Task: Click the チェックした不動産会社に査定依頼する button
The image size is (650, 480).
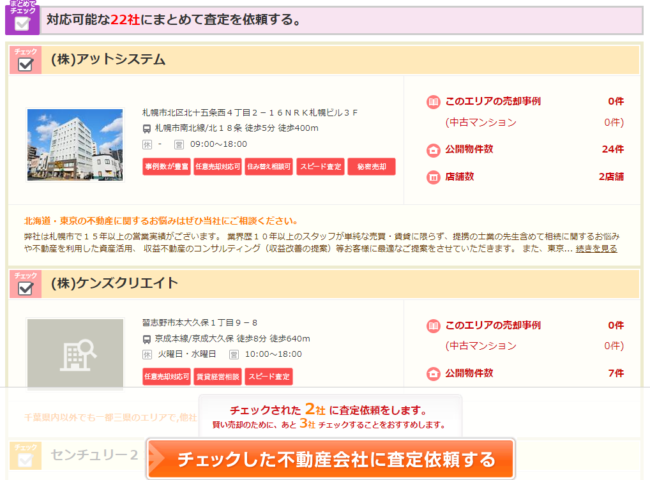Action: (330, 459)
